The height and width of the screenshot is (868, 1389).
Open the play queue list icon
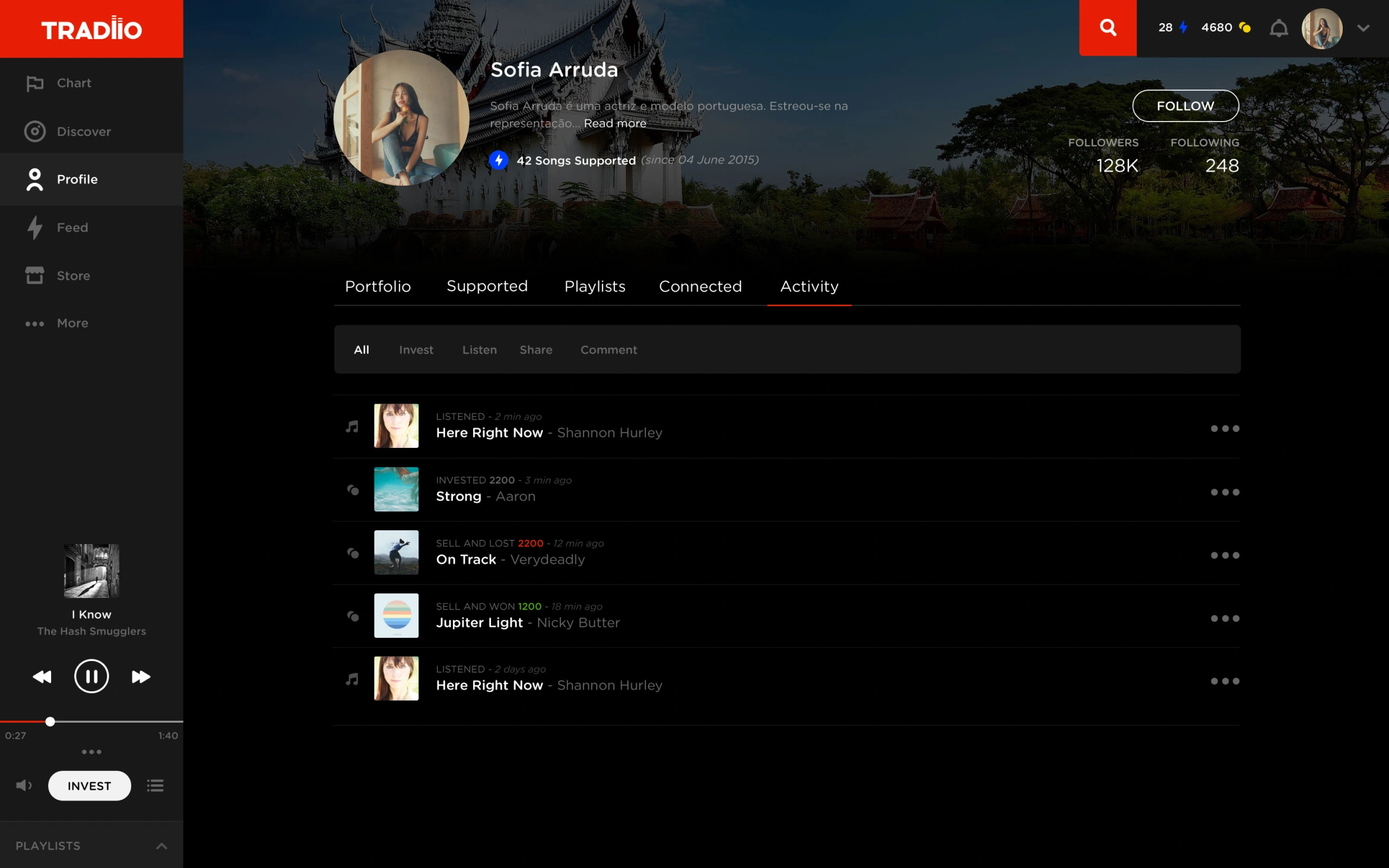tap(156, 786)
